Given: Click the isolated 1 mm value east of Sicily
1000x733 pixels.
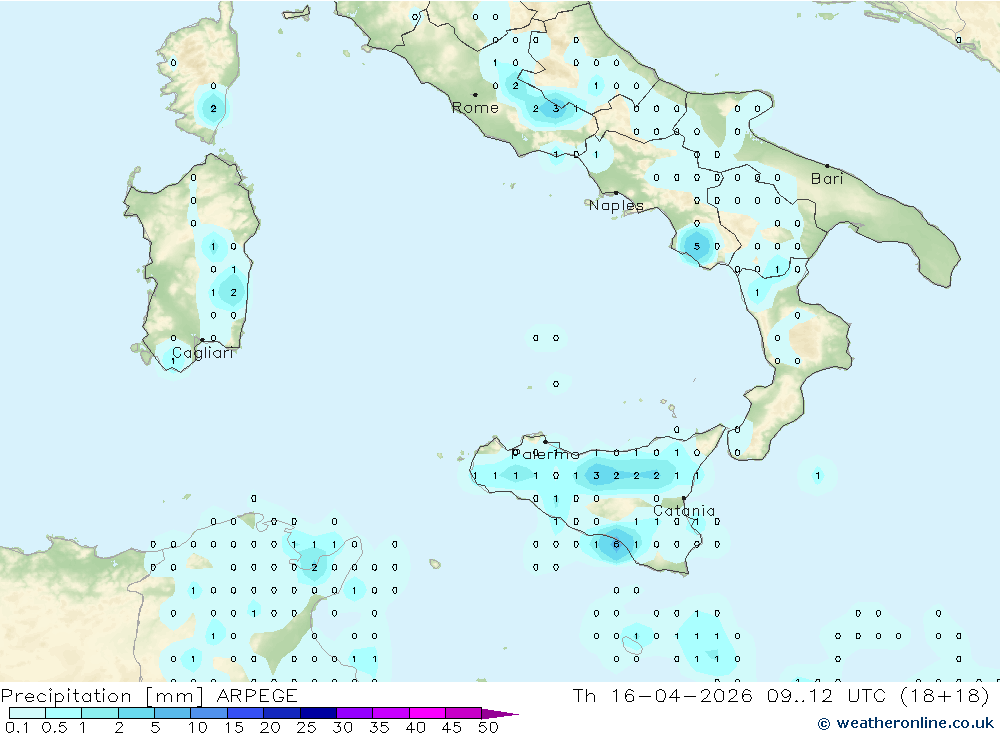Looking at the screenshot, I should 818,475.
